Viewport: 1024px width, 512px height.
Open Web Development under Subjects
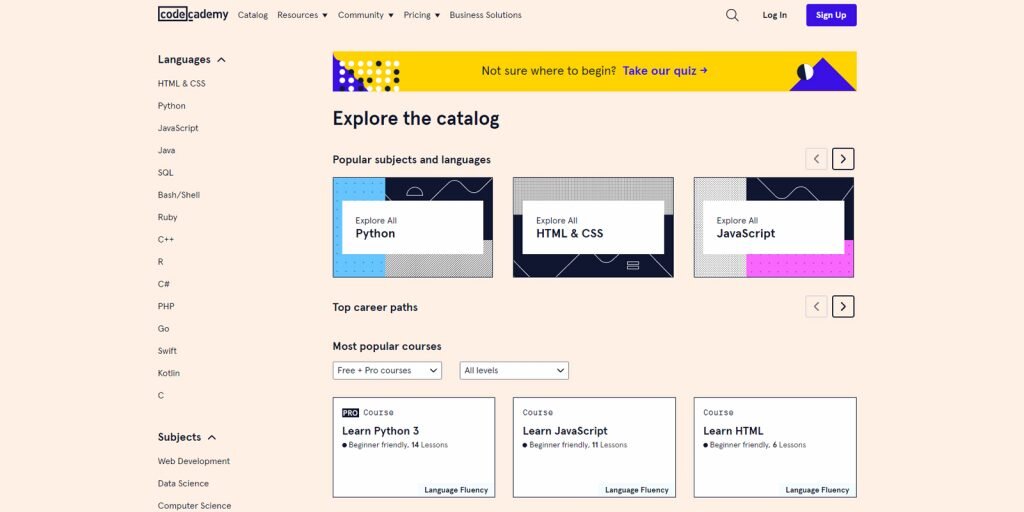click(194, 461)
